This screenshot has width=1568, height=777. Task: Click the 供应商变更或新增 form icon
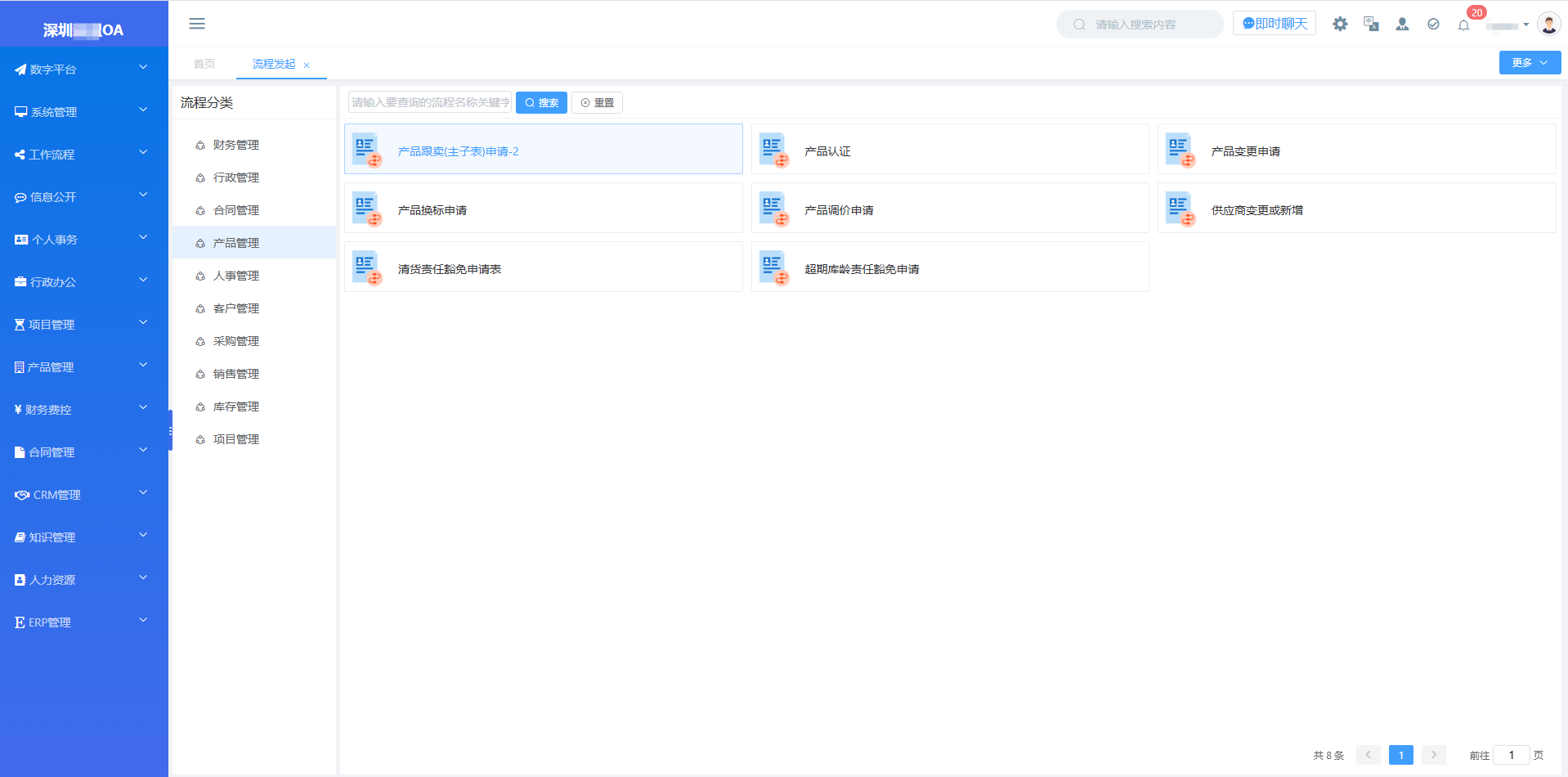tap(1180, 209)
